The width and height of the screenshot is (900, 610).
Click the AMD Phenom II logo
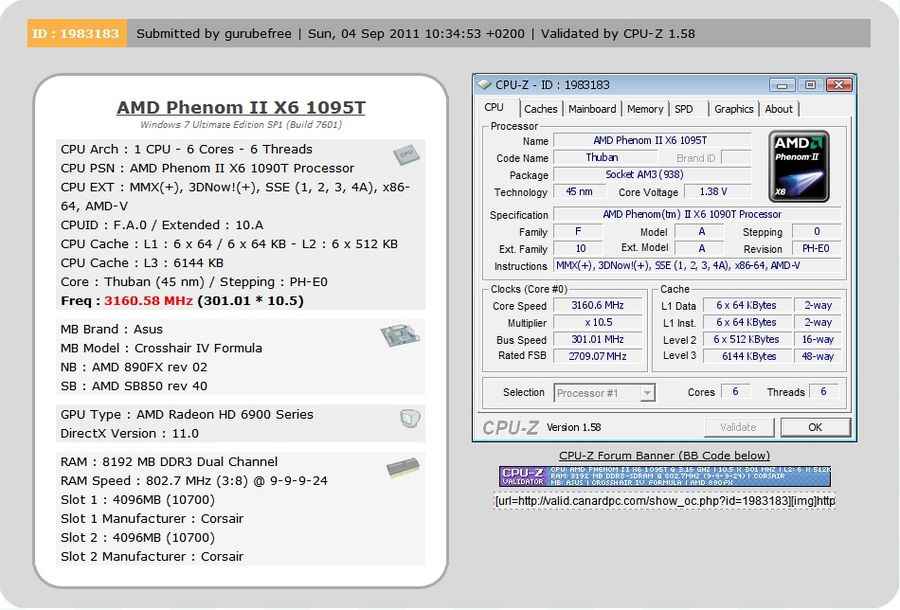[x=800, y=166]
